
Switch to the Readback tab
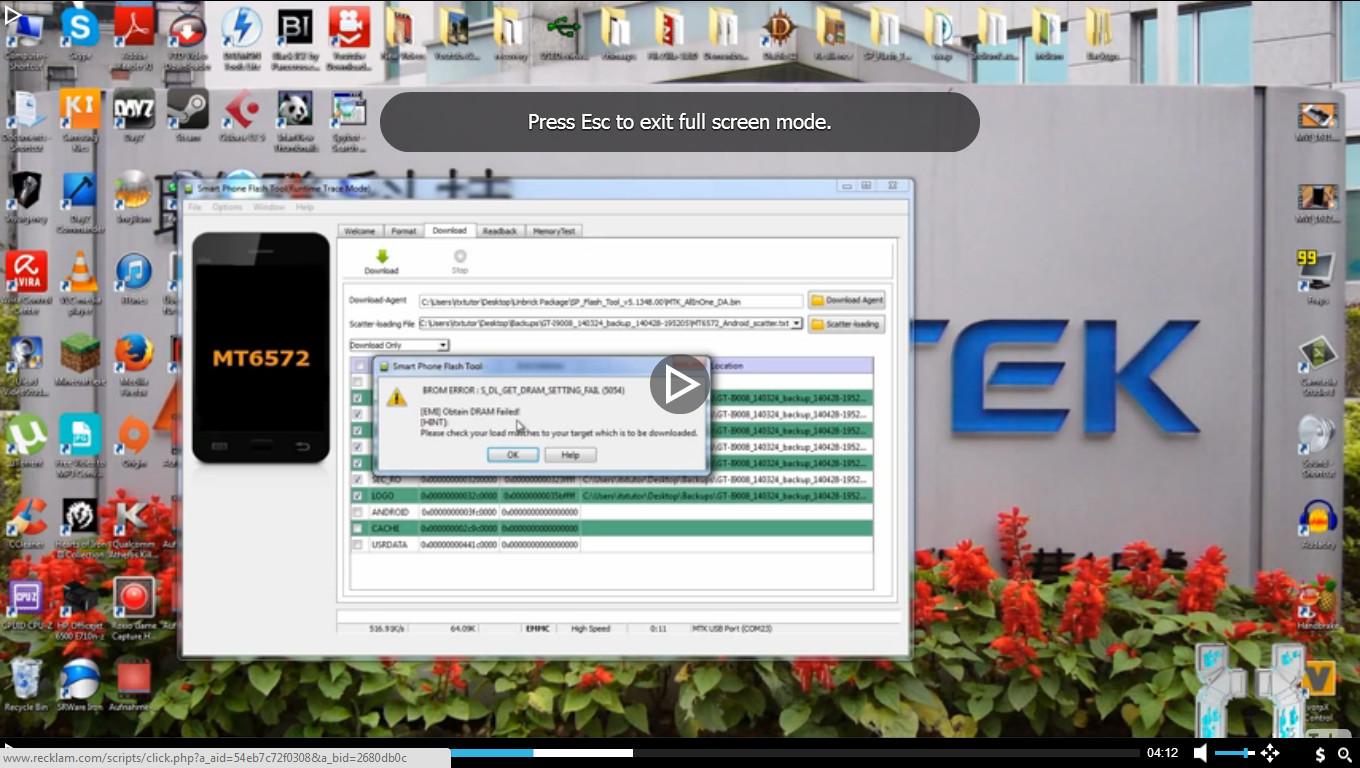click(x=500, y=231)
